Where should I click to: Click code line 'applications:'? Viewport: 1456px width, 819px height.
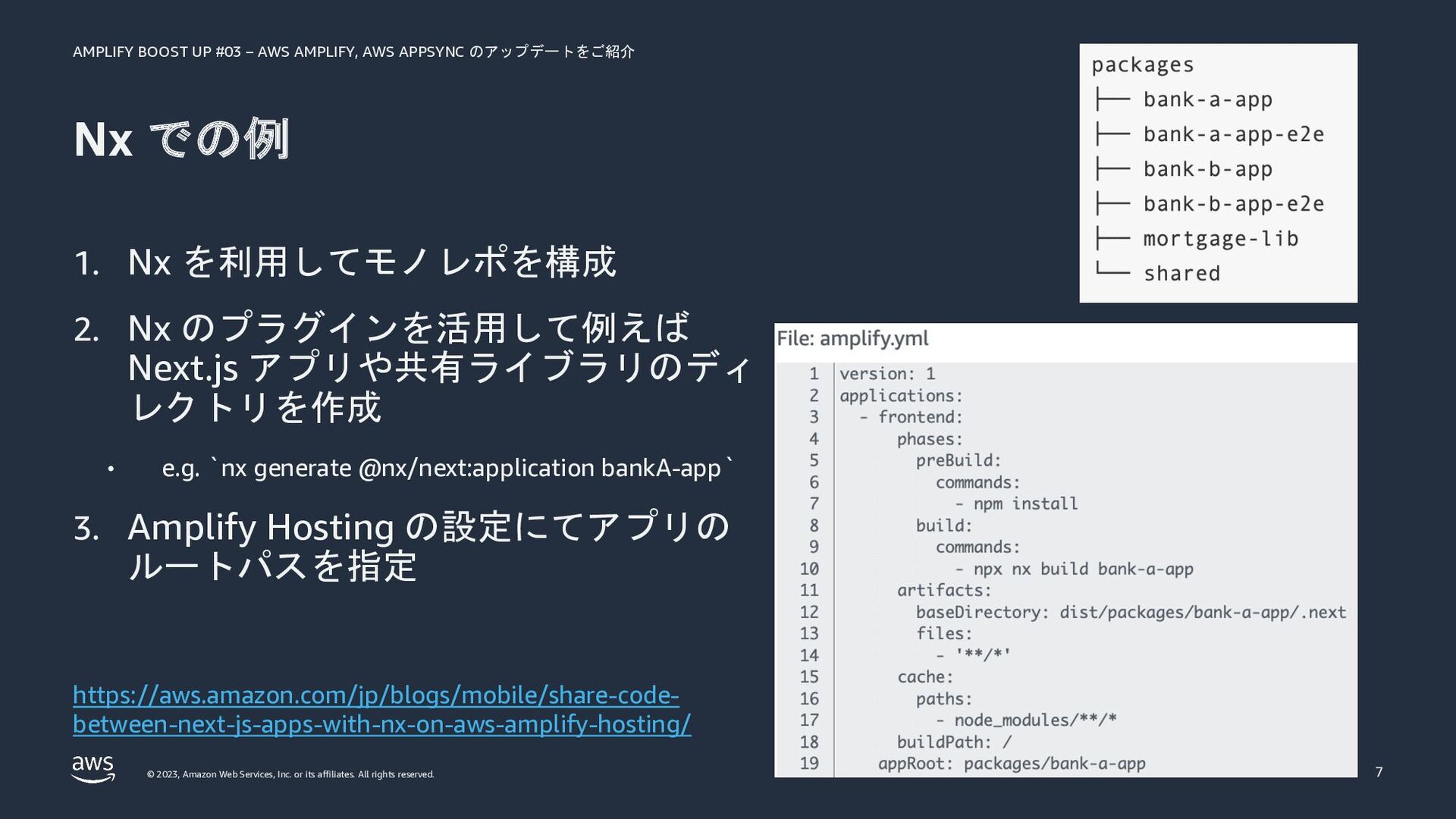click(901, 396)
